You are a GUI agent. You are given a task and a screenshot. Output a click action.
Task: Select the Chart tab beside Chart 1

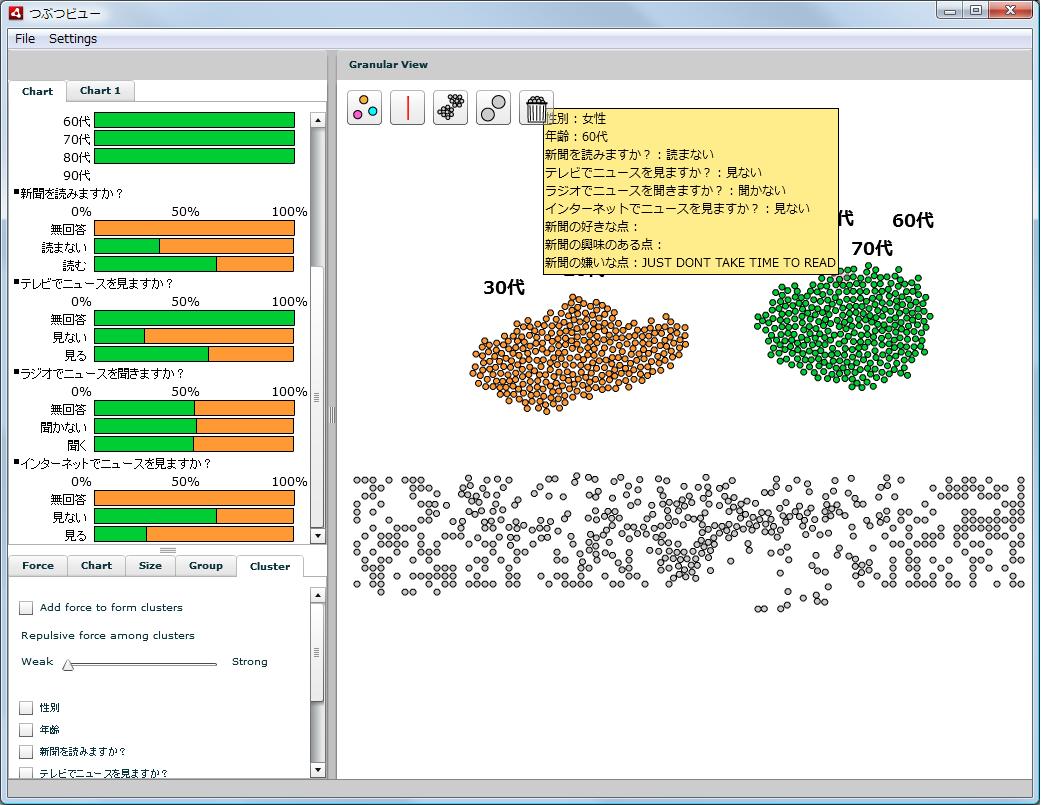point(37,91)
